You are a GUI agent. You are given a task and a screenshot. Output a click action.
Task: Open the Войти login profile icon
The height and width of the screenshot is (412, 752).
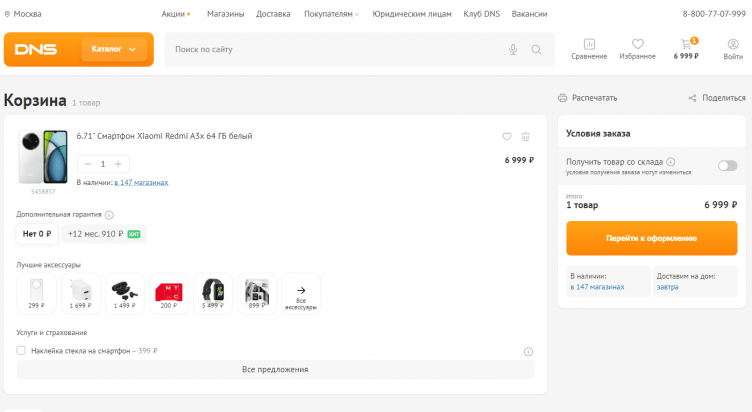733,45
